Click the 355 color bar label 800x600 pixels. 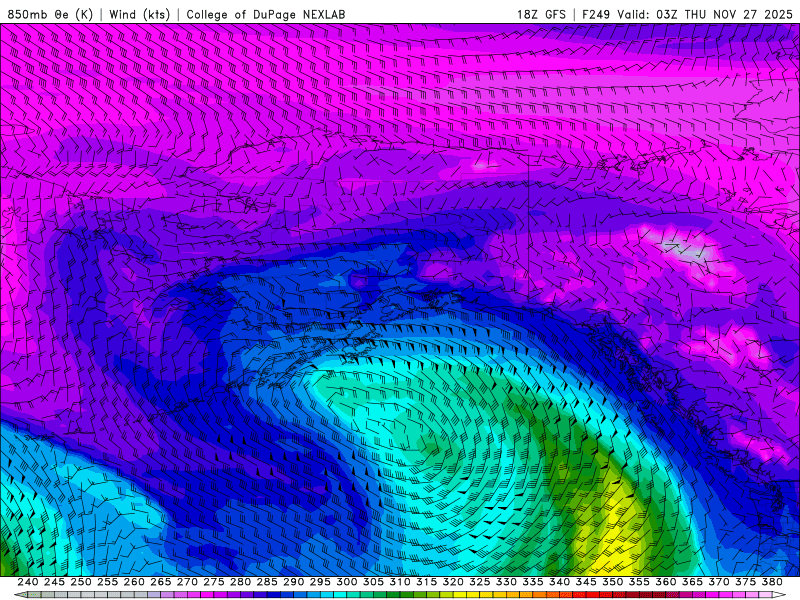tap(639, 582)
